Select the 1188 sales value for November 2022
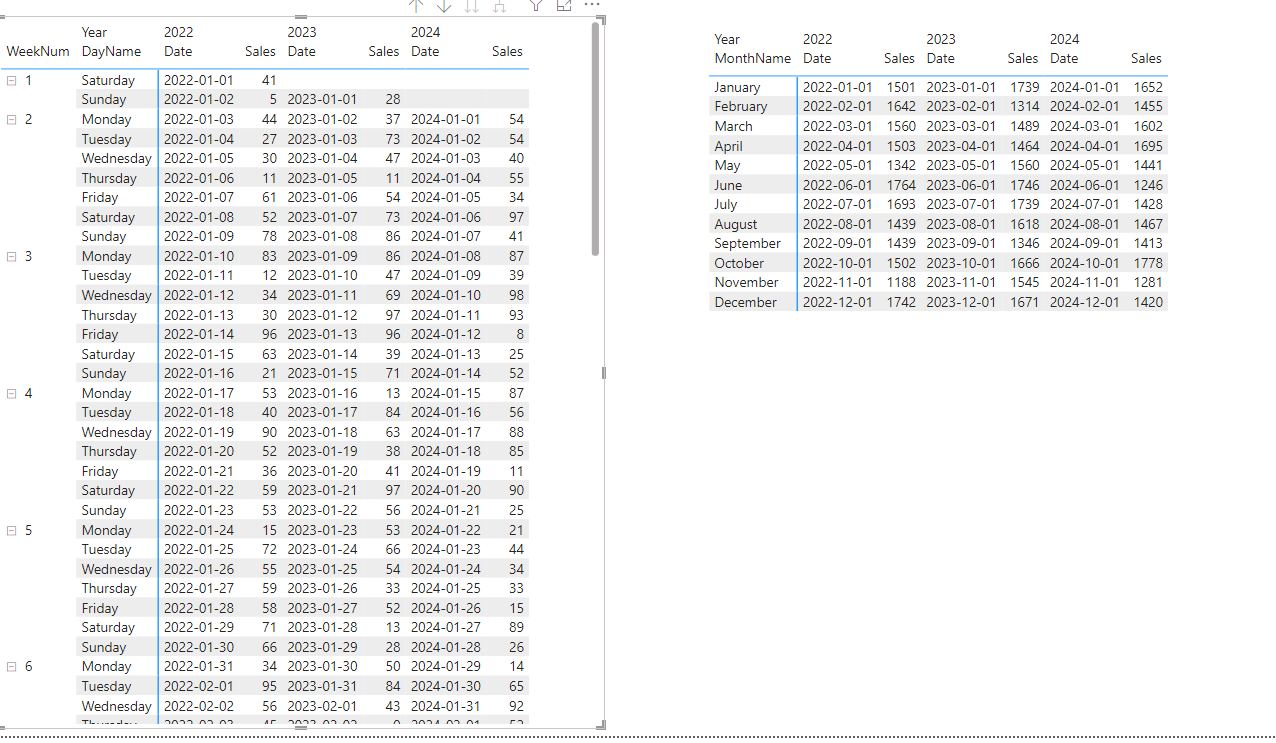Screen dimensions: 1276x743 point(901,282)
